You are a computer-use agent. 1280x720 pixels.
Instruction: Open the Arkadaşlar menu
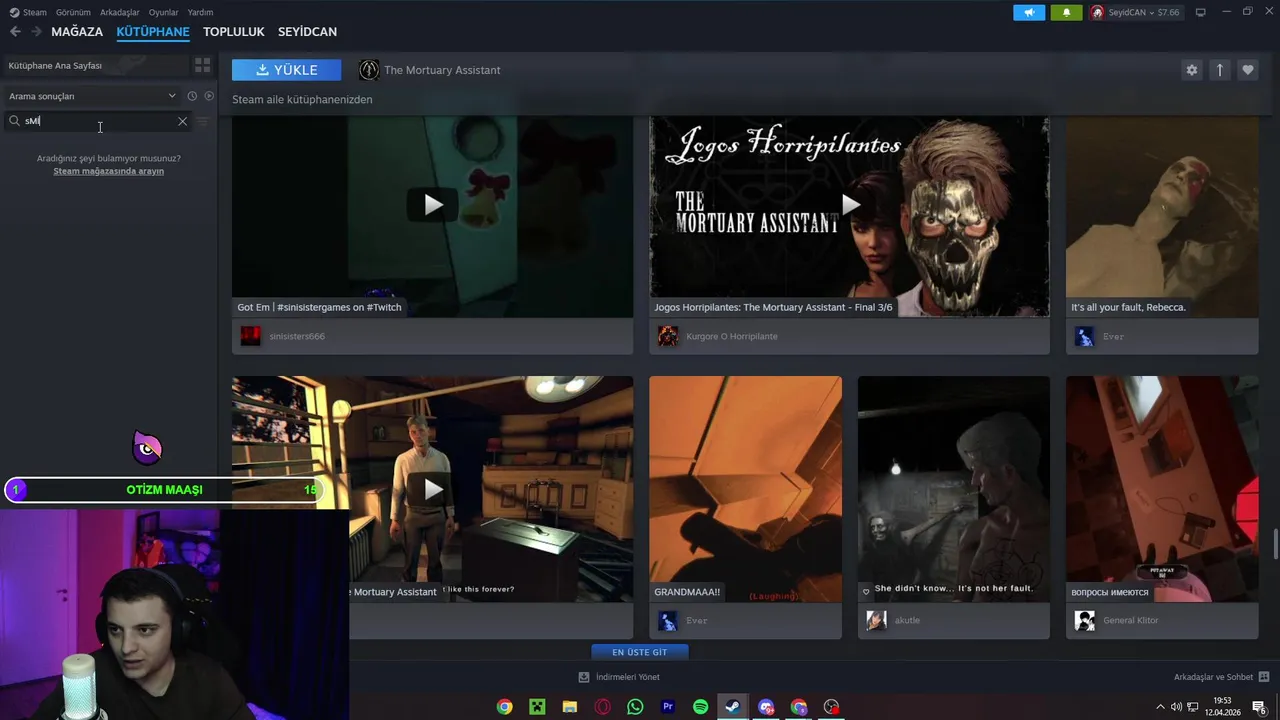pos(120,12)
